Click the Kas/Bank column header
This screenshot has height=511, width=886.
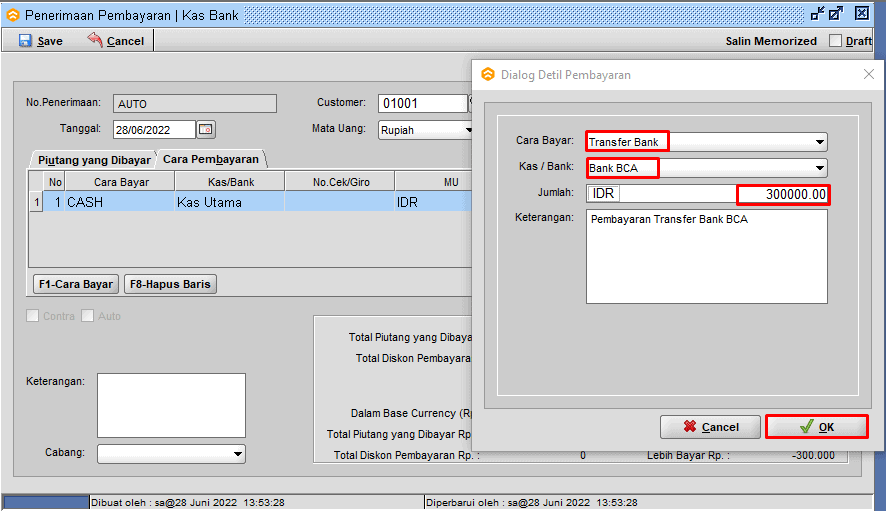[x=231, y=182]
